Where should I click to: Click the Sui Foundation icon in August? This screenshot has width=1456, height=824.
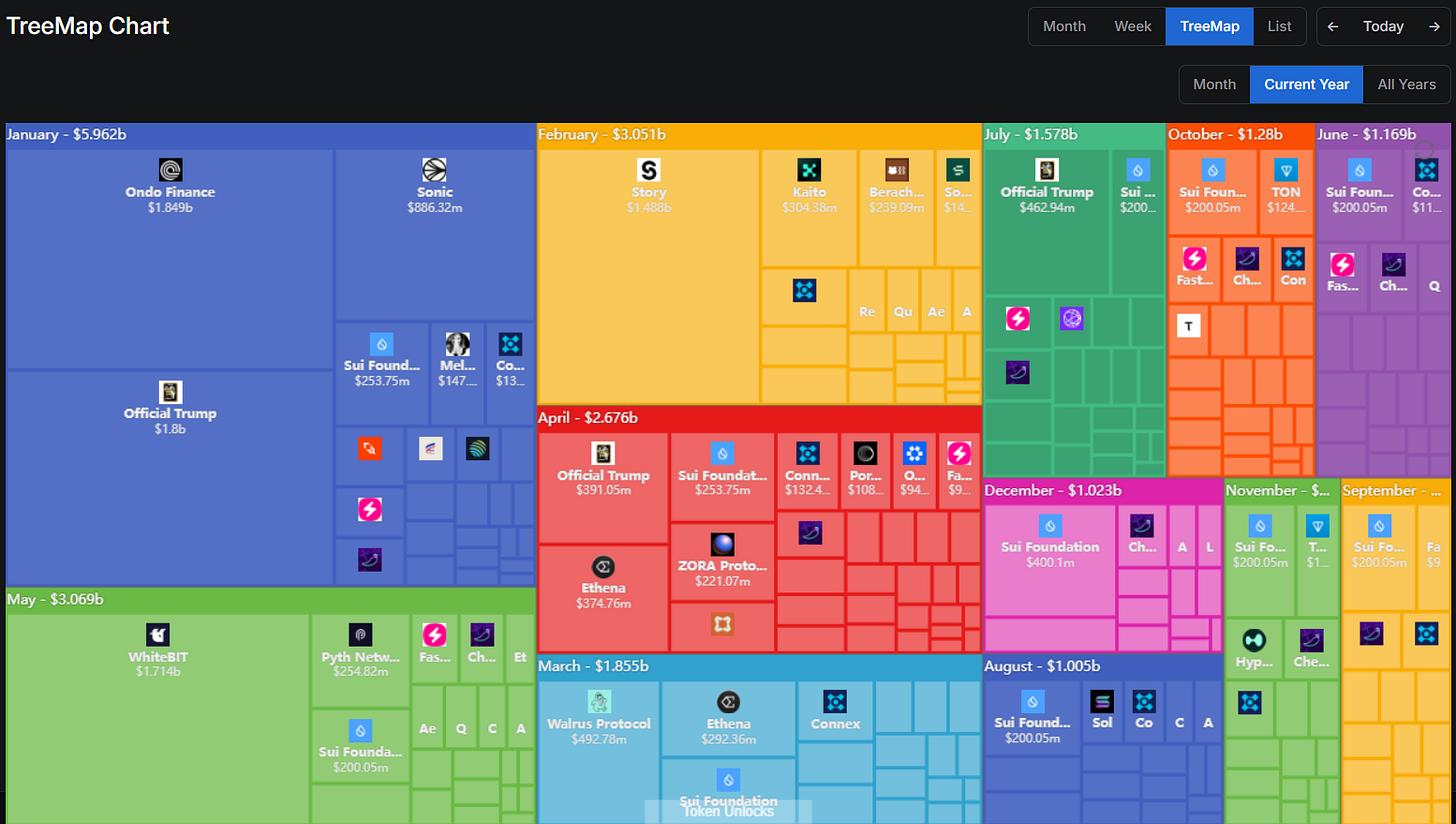(1033, 701)
